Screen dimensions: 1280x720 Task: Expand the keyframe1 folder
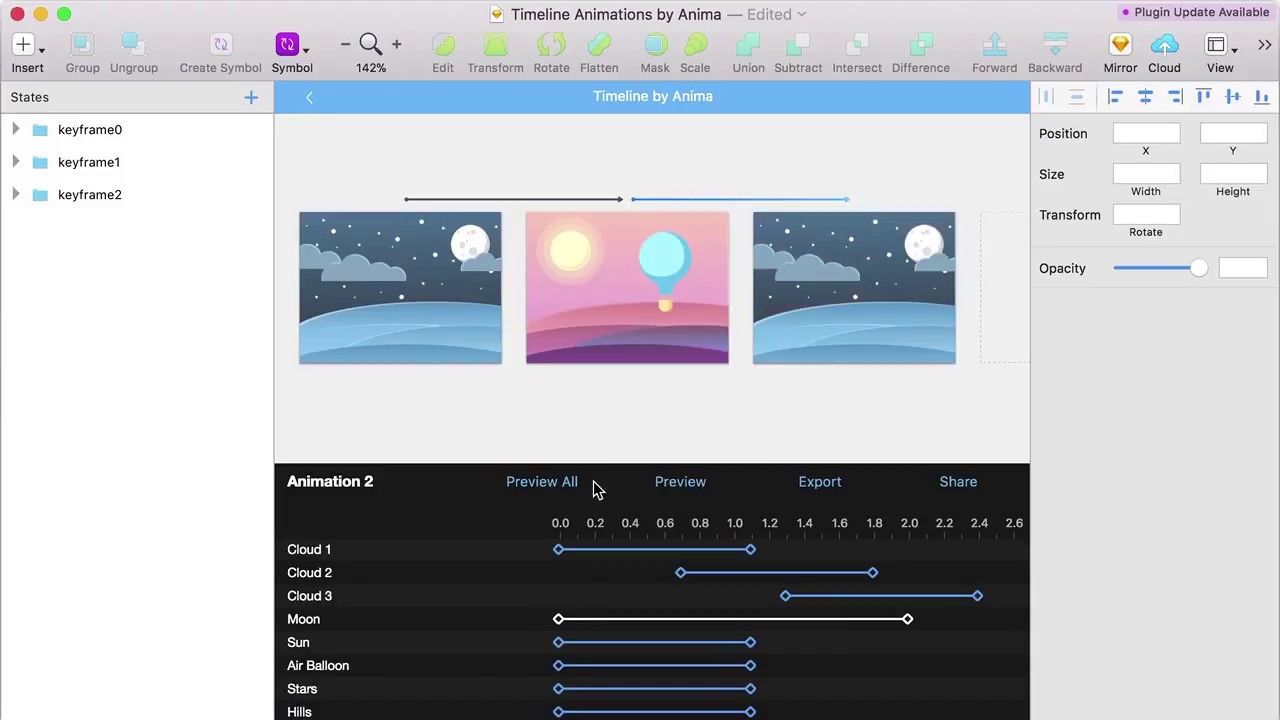coord(15,162)
